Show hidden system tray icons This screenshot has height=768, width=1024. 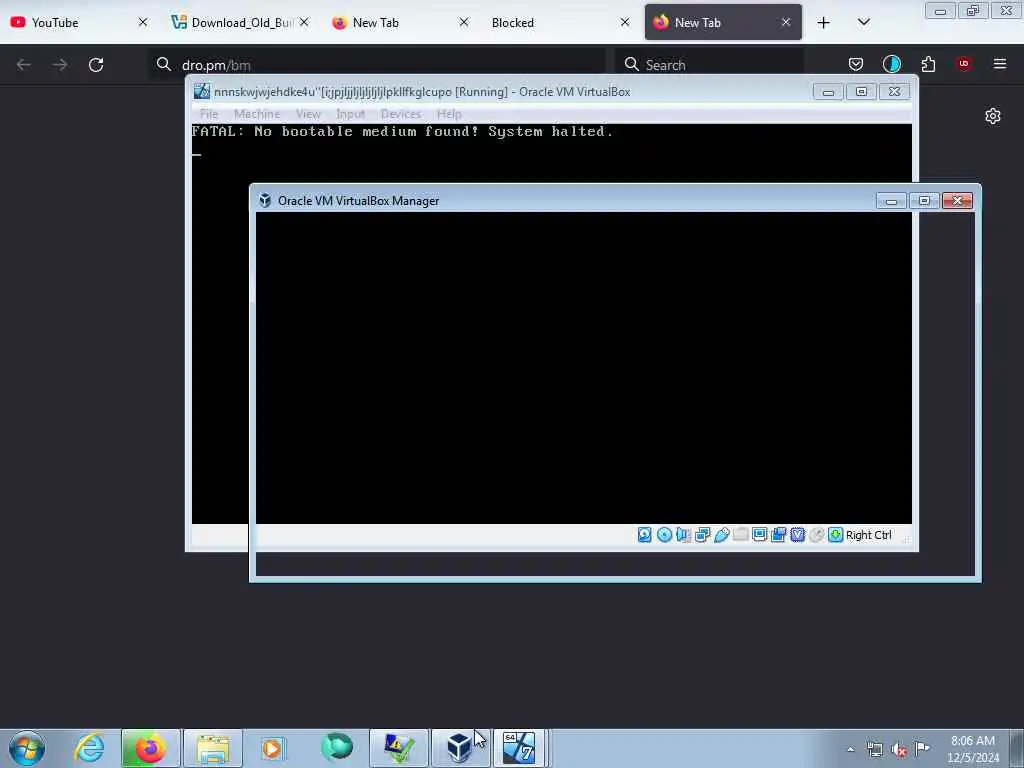[x=850, y=749]
